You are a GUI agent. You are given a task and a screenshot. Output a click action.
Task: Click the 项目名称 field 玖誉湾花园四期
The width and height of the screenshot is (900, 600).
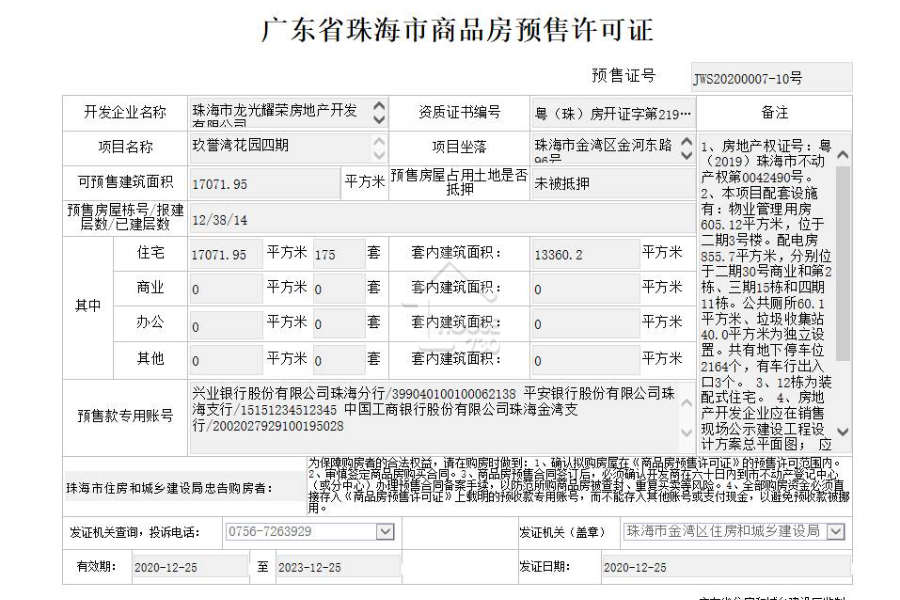point(288,148)
